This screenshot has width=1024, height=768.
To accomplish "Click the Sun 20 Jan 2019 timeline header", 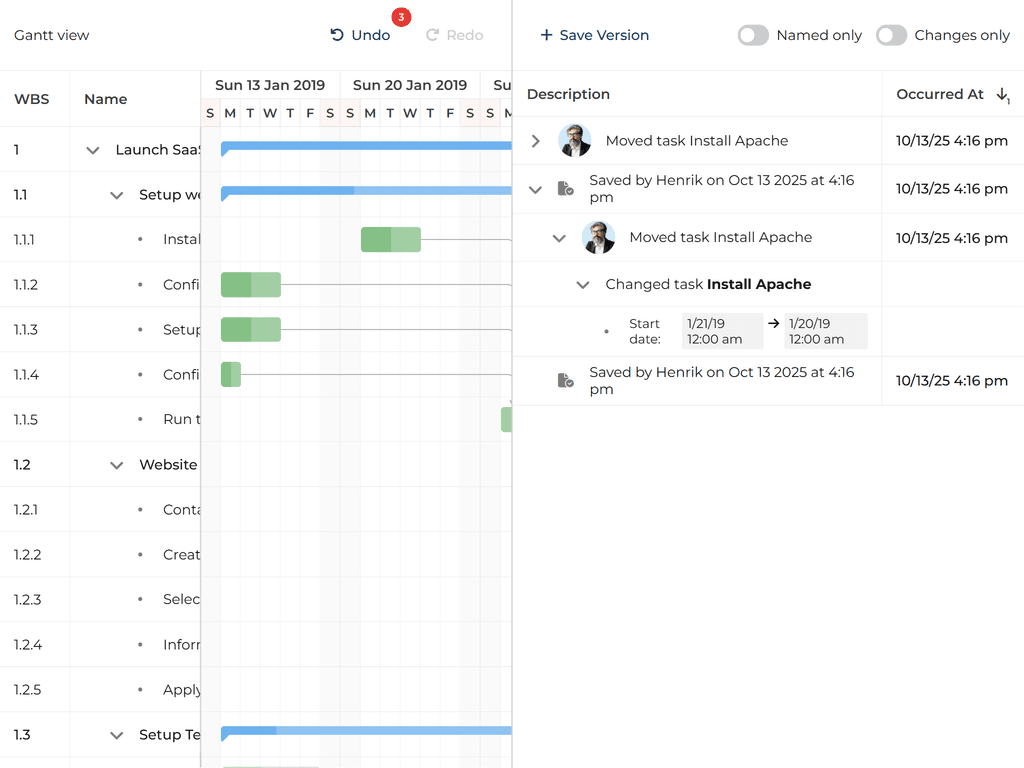I will tap(410, 85).
